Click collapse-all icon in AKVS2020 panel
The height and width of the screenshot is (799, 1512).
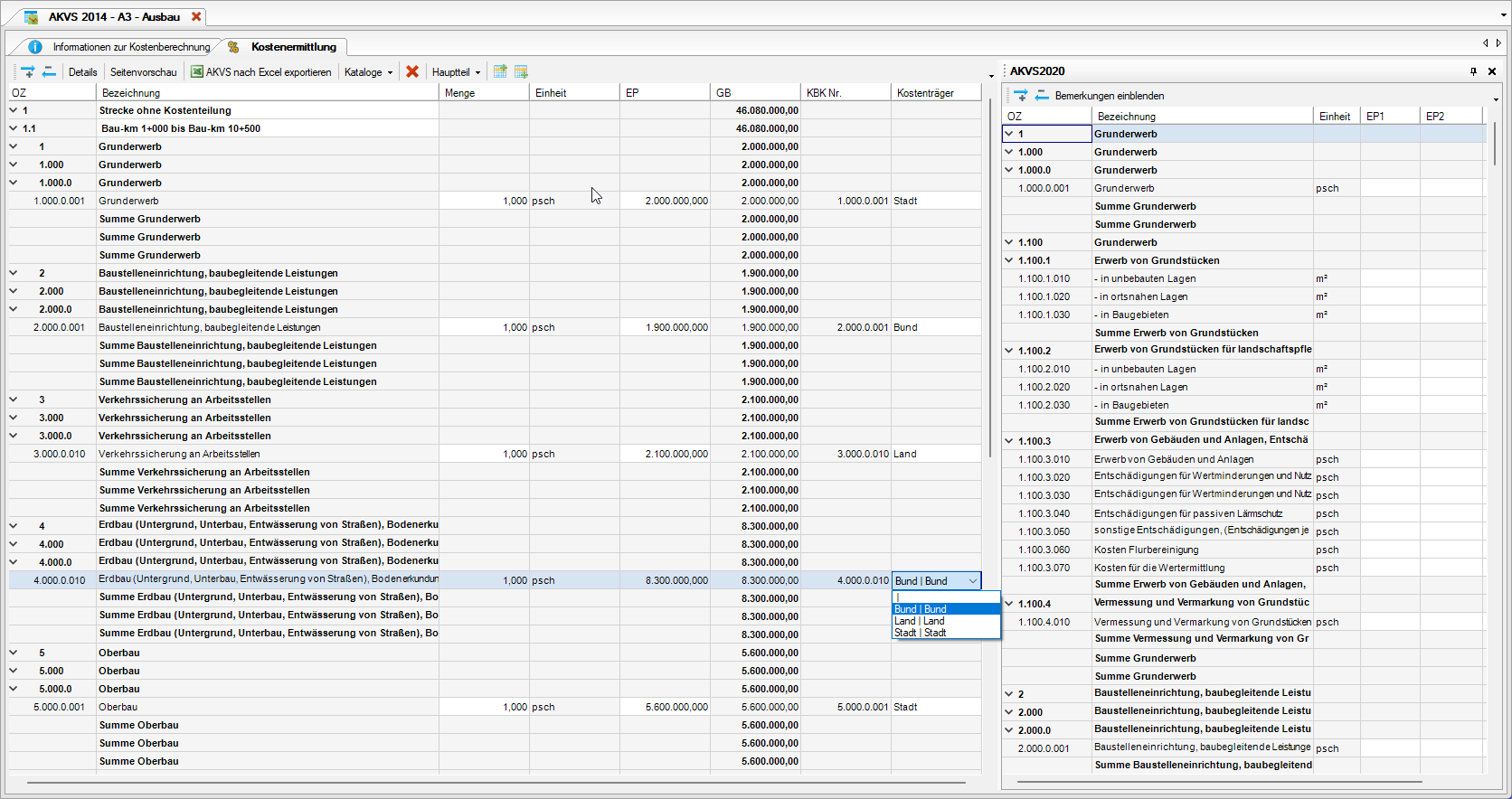(x=1042, y=95)
